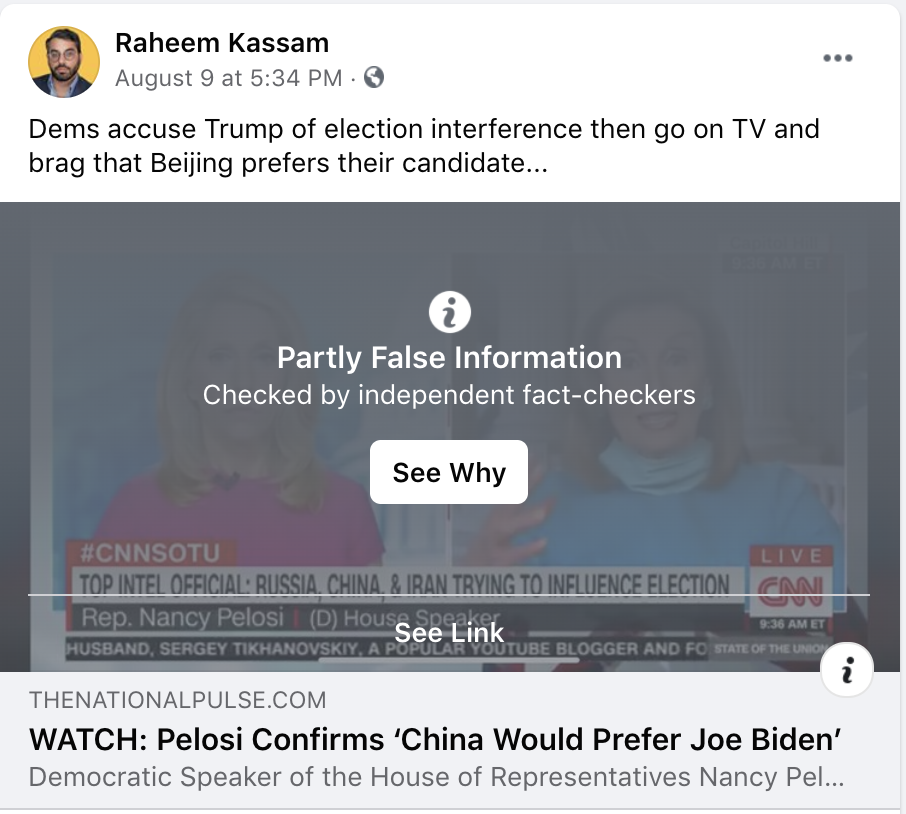The image size is (906, 814).
Task: Click See Link to reveal the article
Action: click(x=449, y=632)
